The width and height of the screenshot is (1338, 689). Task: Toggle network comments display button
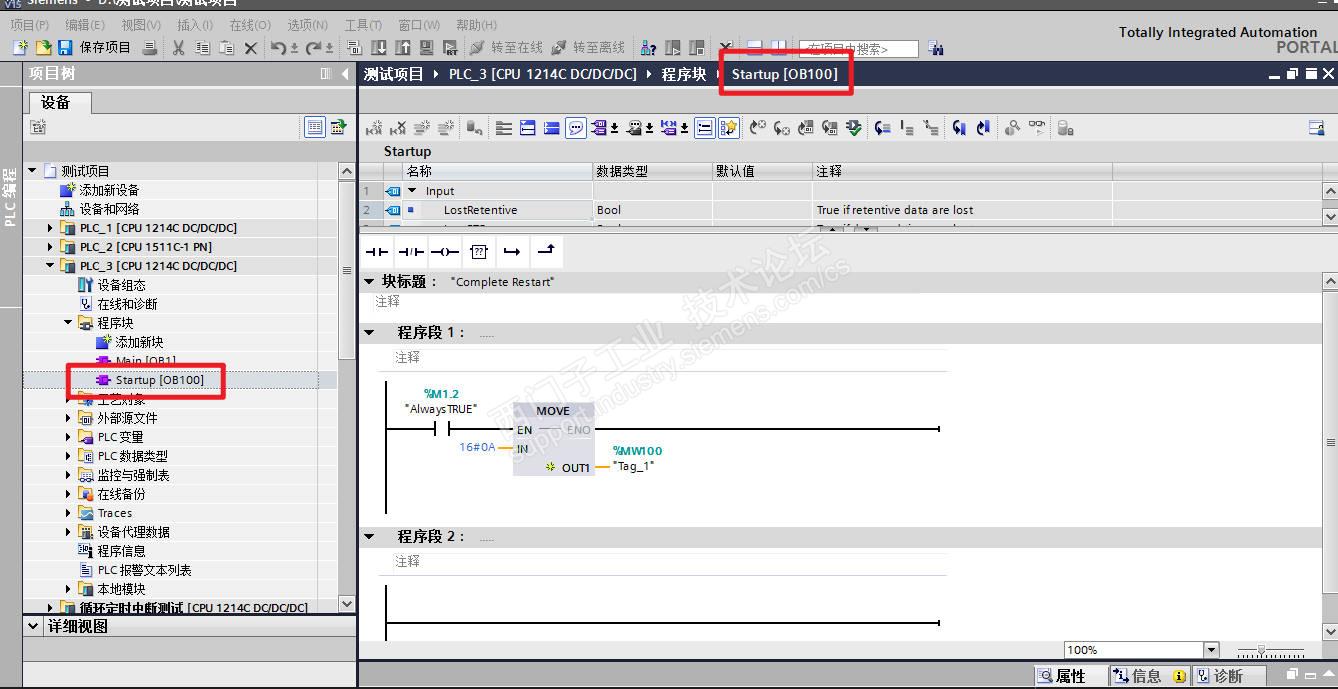[576, 128]
